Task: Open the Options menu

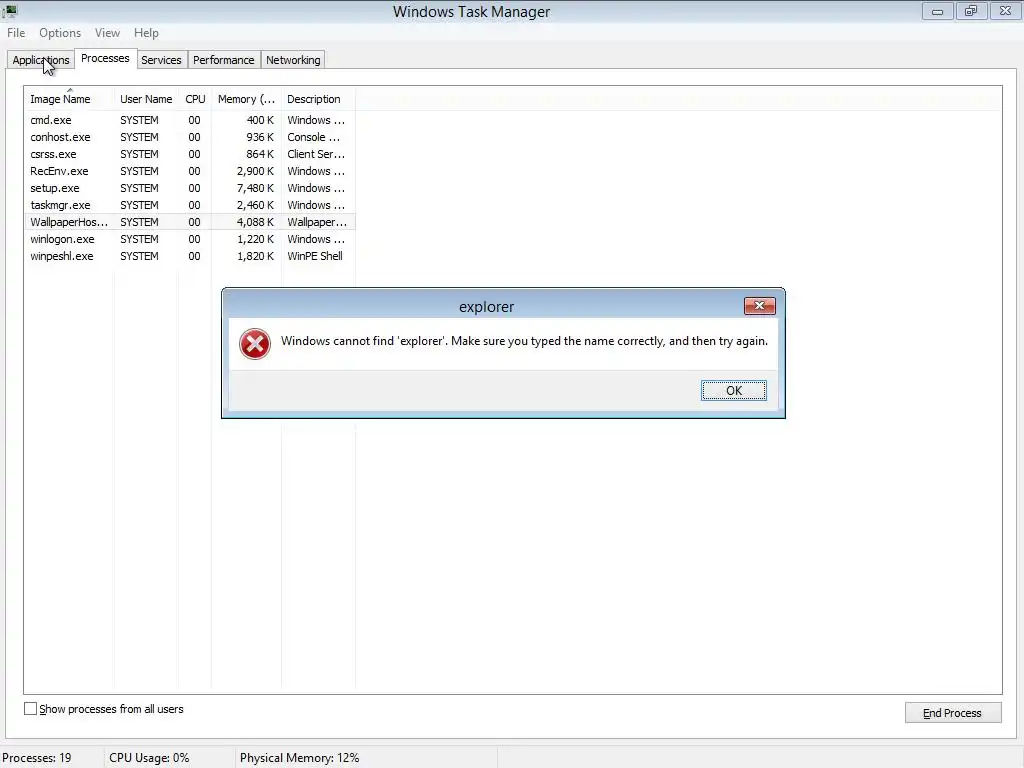Action: coord(60,33)
